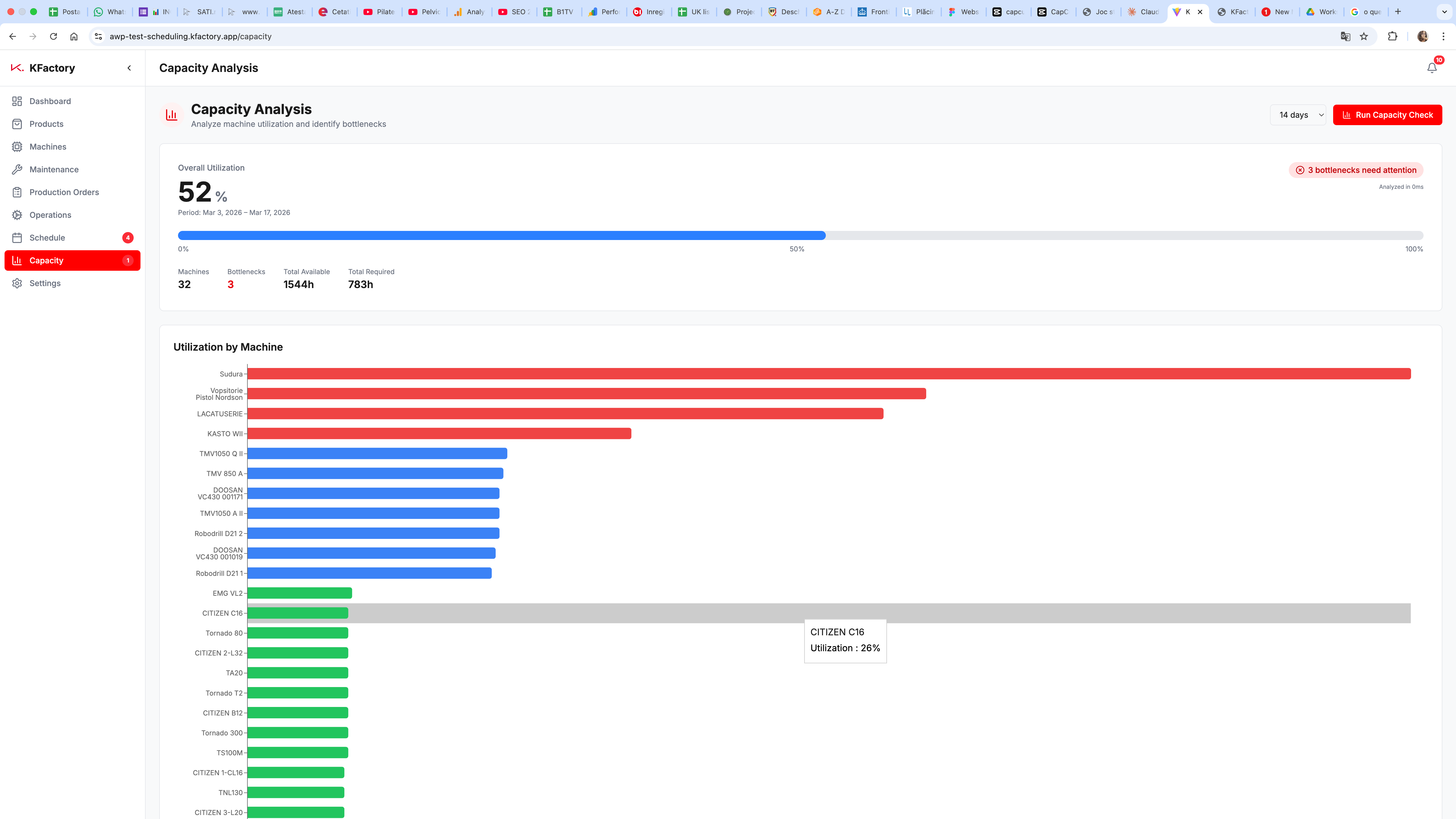1456x819 pixels.
Task: Open the tab search dropdown arrow
Action: click(1444, 11)
